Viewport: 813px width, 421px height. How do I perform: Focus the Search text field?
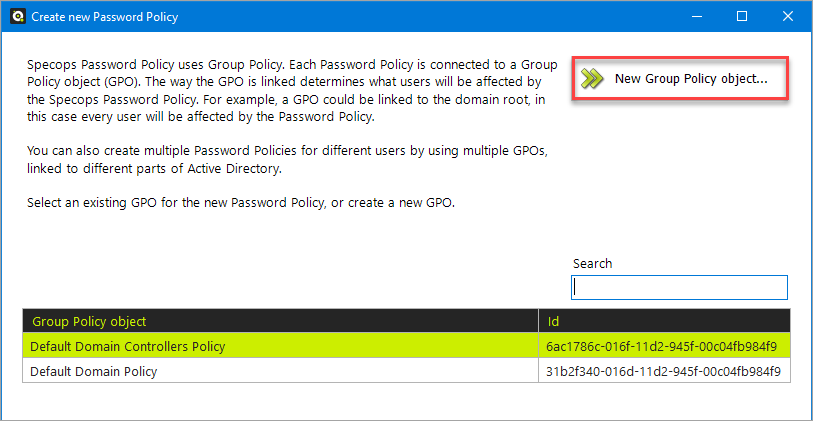coord(679,287)
